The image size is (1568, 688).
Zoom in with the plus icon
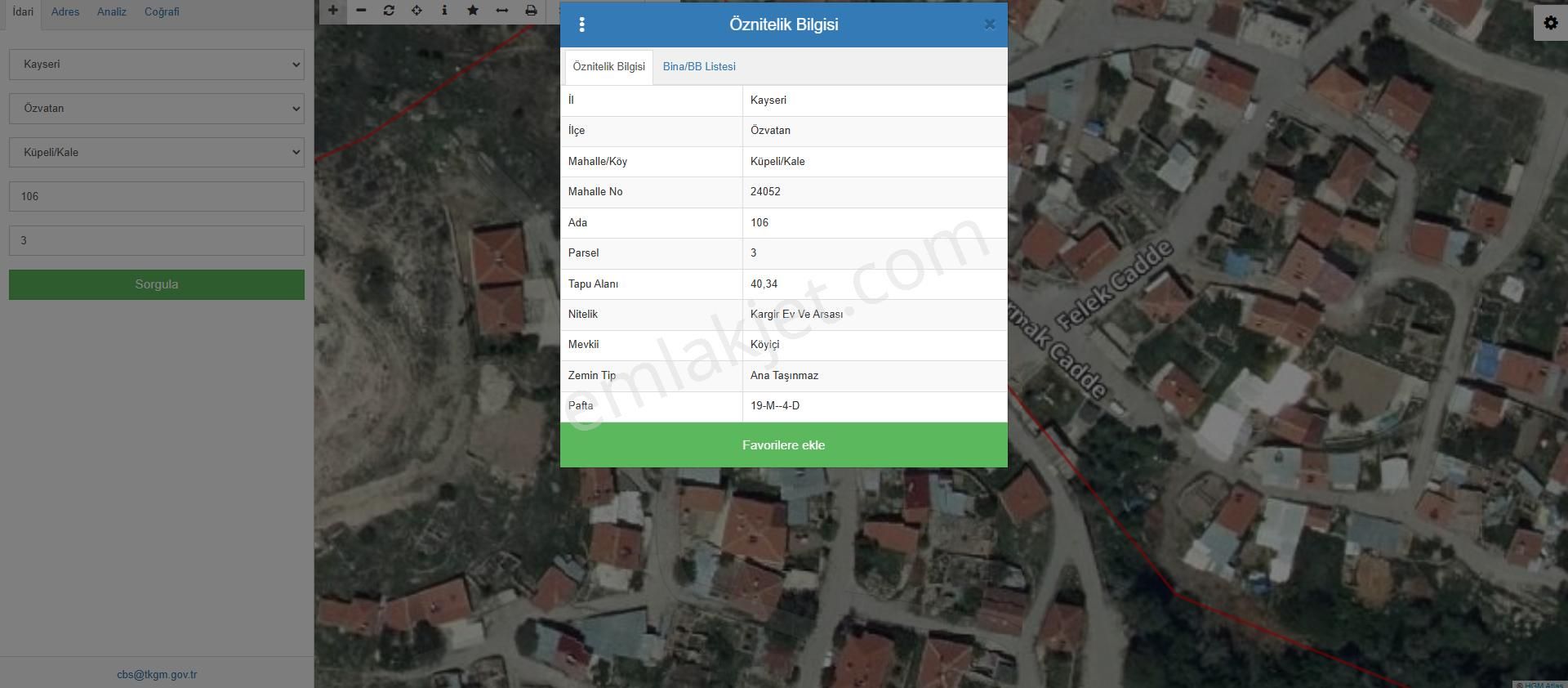(333, 11)
